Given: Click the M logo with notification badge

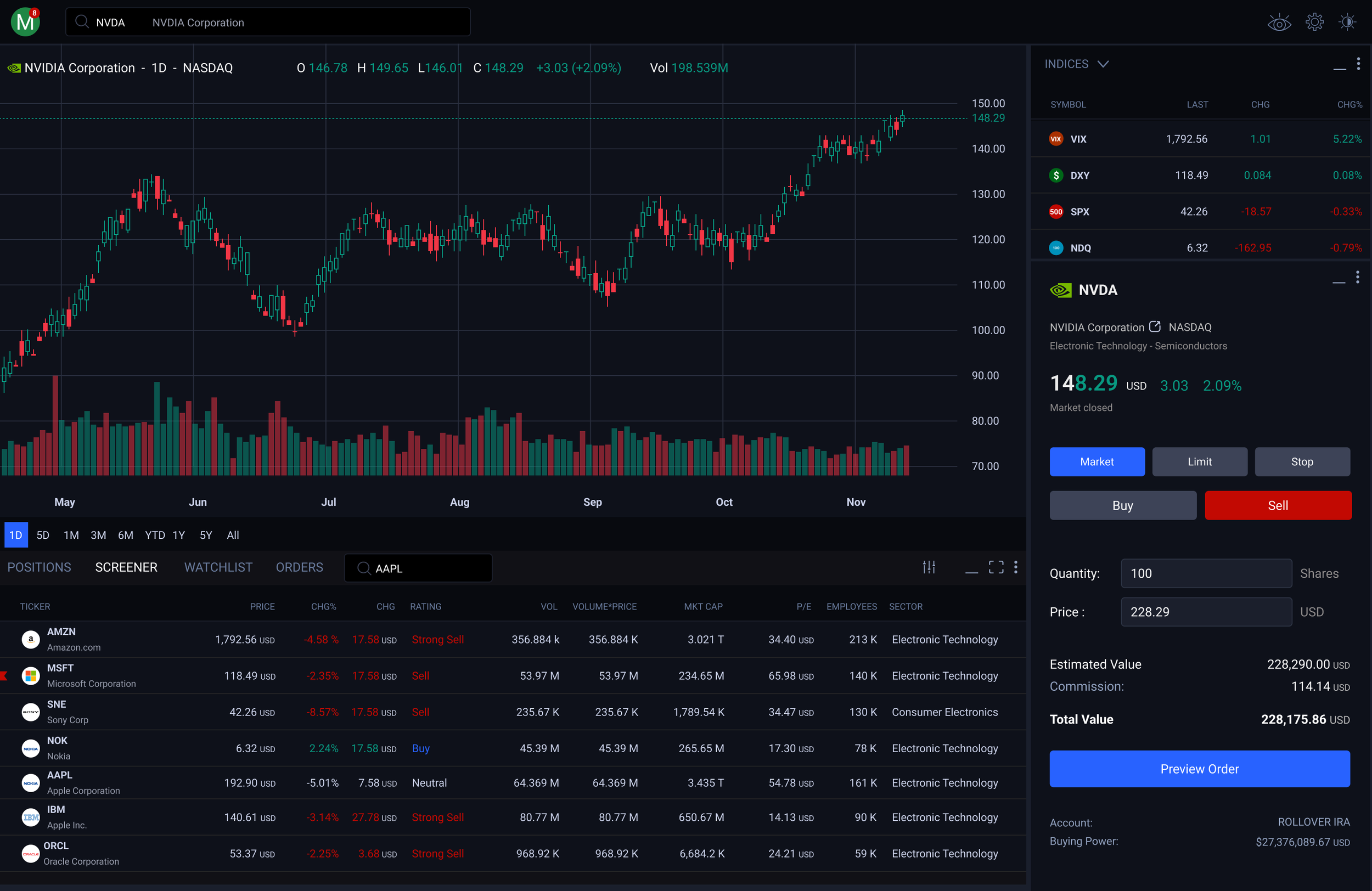Looking at the screenshot, I should coord(25,22).
